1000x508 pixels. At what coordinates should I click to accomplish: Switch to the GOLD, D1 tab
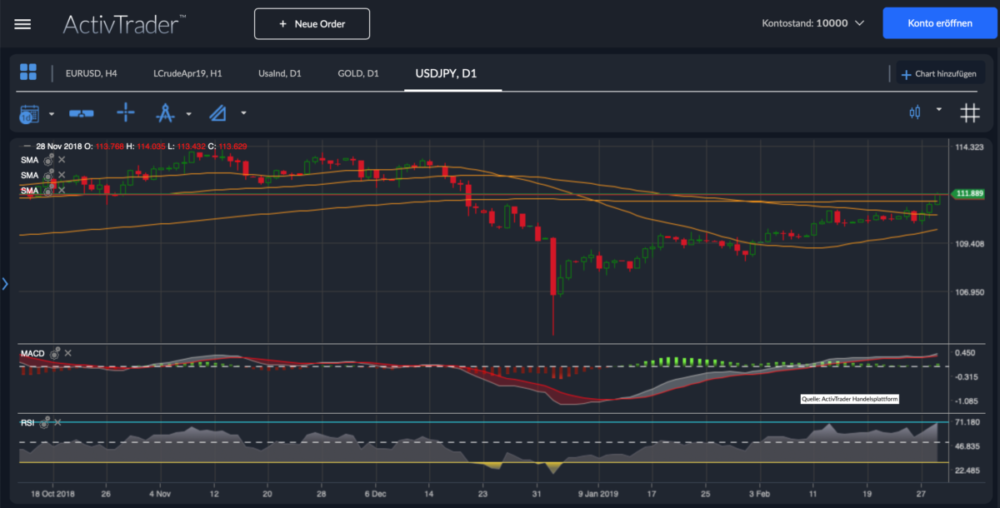(x=358, y=74)
